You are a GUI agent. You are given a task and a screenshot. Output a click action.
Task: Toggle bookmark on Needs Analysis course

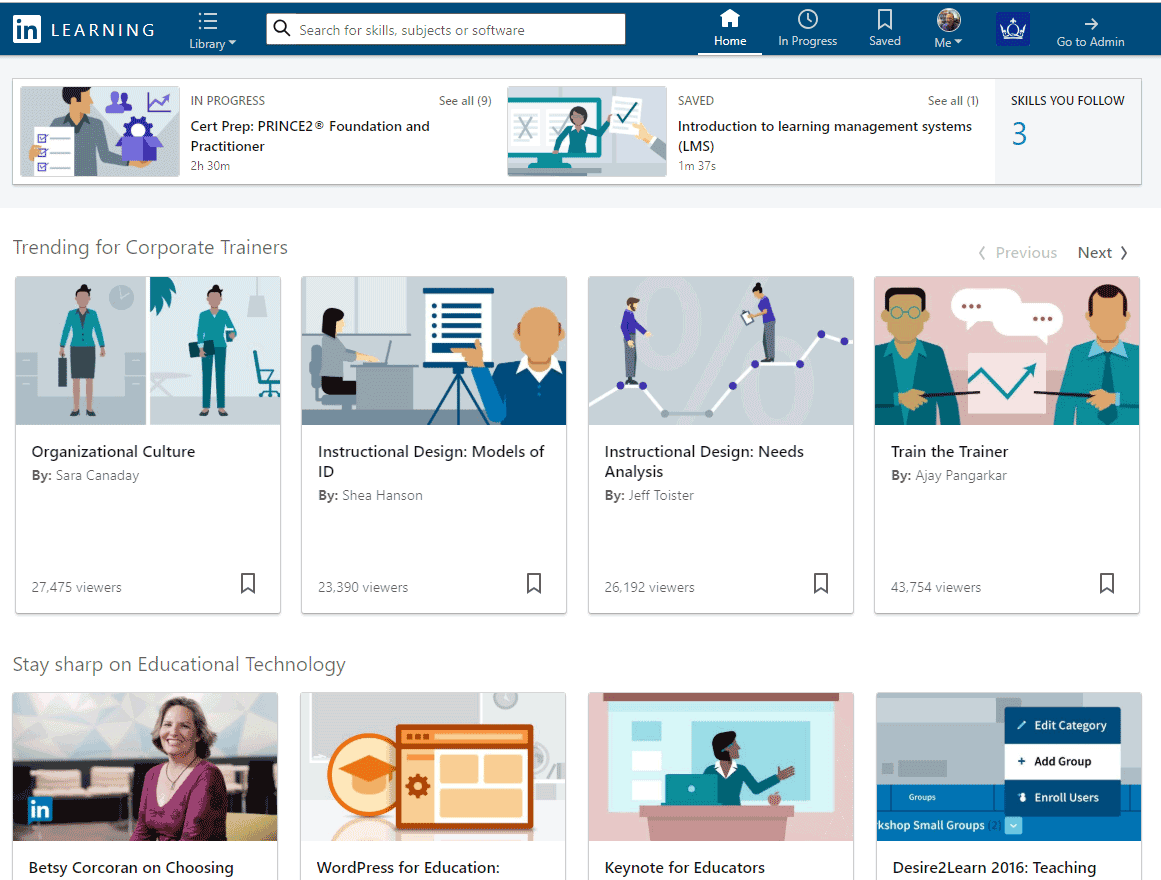(x=820, y=583)
